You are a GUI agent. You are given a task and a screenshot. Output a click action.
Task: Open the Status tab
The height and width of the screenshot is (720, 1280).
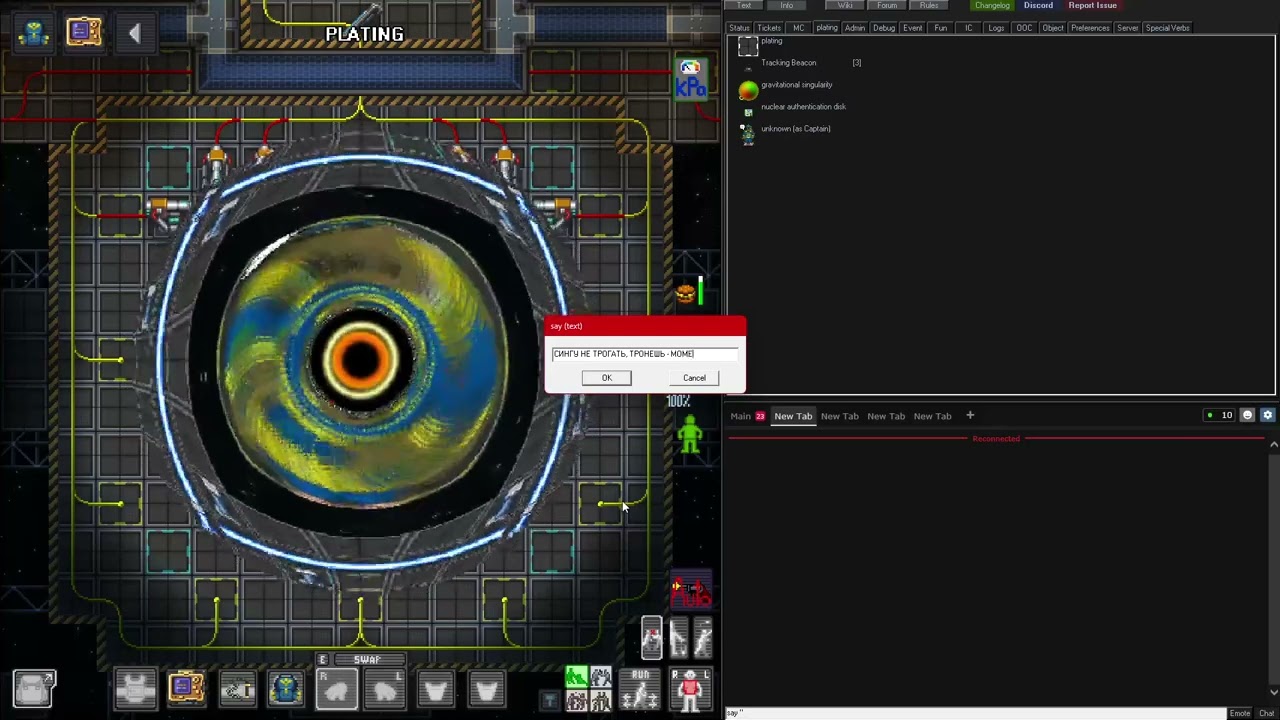coord(739,28)
